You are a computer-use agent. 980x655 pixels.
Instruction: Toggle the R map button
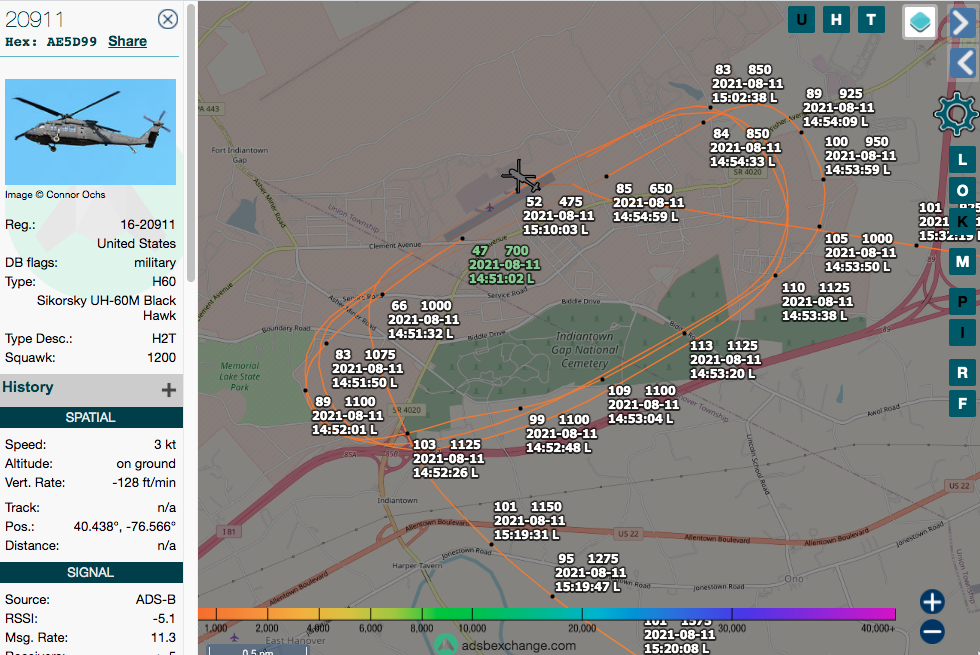click(x=962, y=373)
